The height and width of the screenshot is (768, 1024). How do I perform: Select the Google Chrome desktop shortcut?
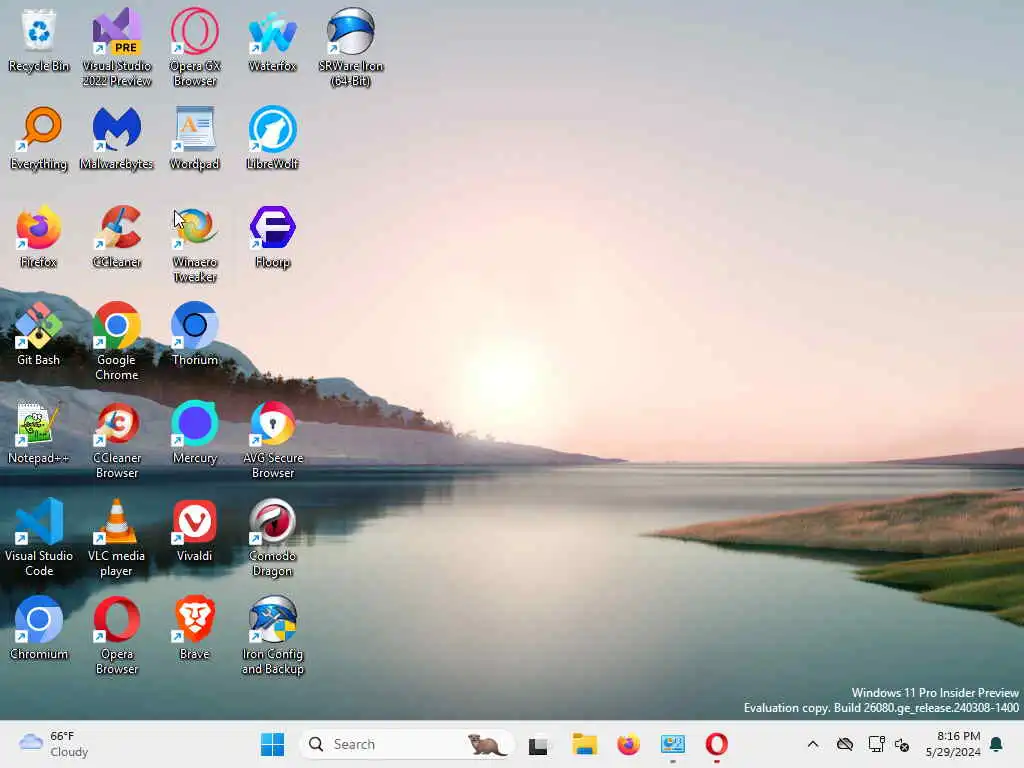(117, 342)
